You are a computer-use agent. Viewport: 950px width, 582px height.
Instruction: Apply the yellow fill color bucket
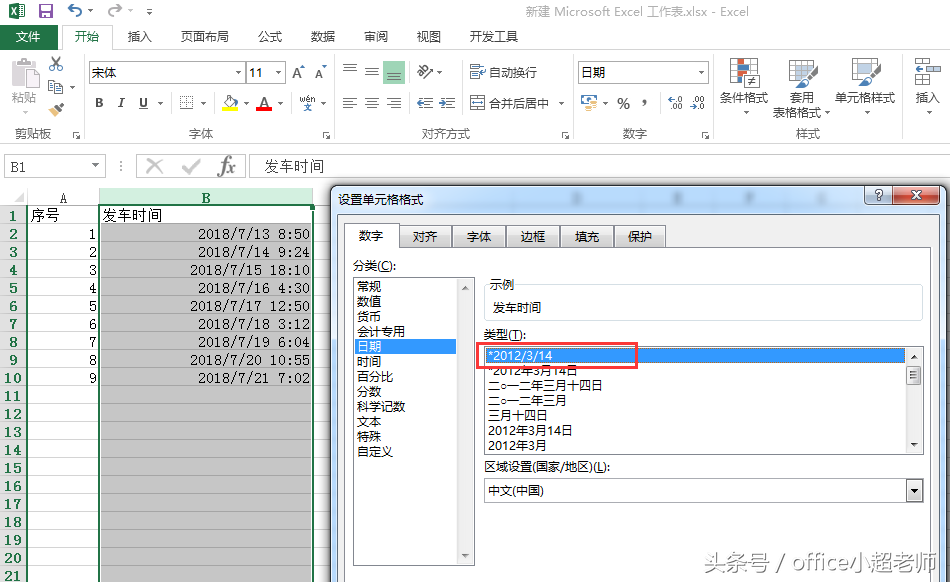(x=230, y=103)
